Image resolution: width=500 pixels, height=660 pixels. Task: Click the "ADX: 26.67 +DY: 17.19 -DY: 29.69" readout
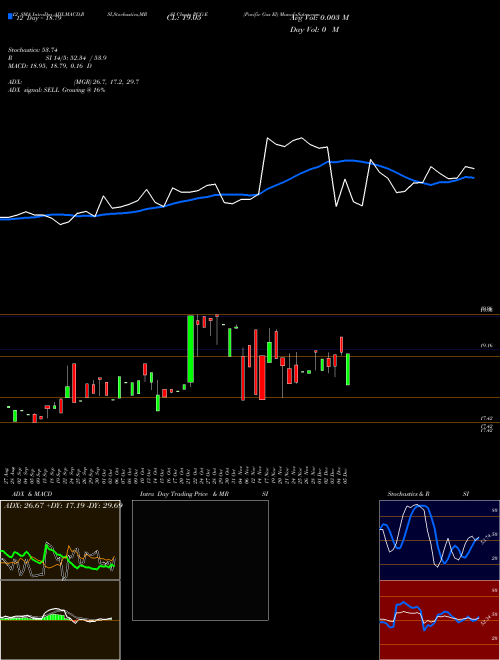63,505
